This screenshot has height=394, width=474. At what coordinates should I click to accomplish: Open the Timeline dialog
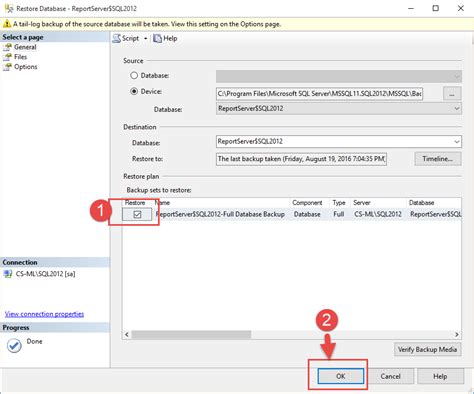(438, 159)
